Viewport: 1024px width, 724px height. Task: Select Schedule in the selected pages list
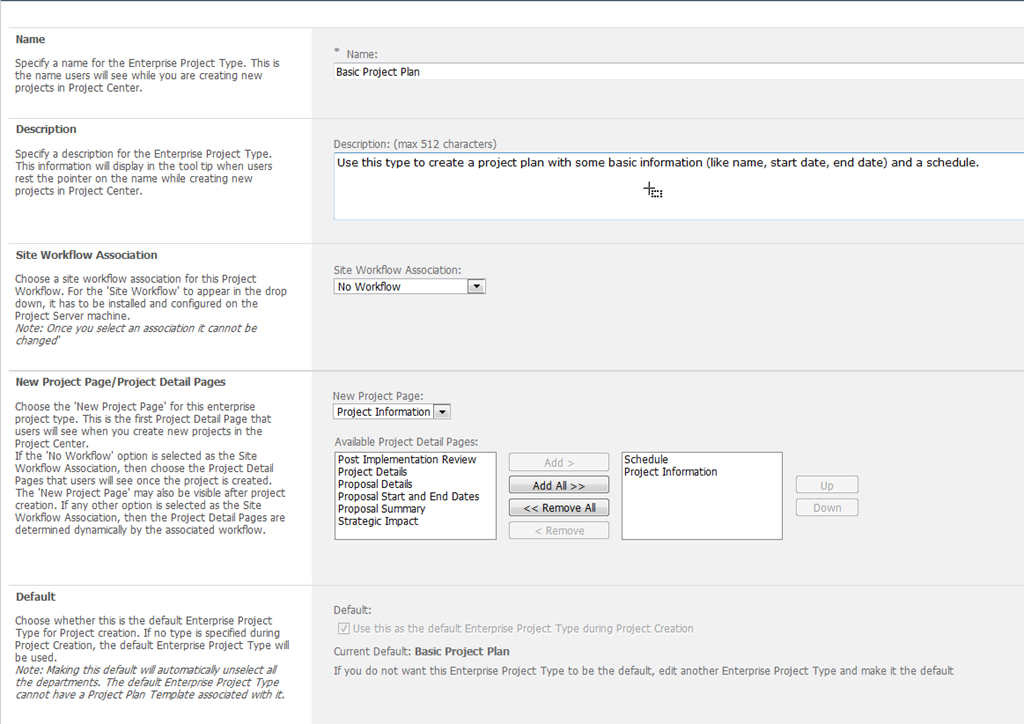(646, 460)
